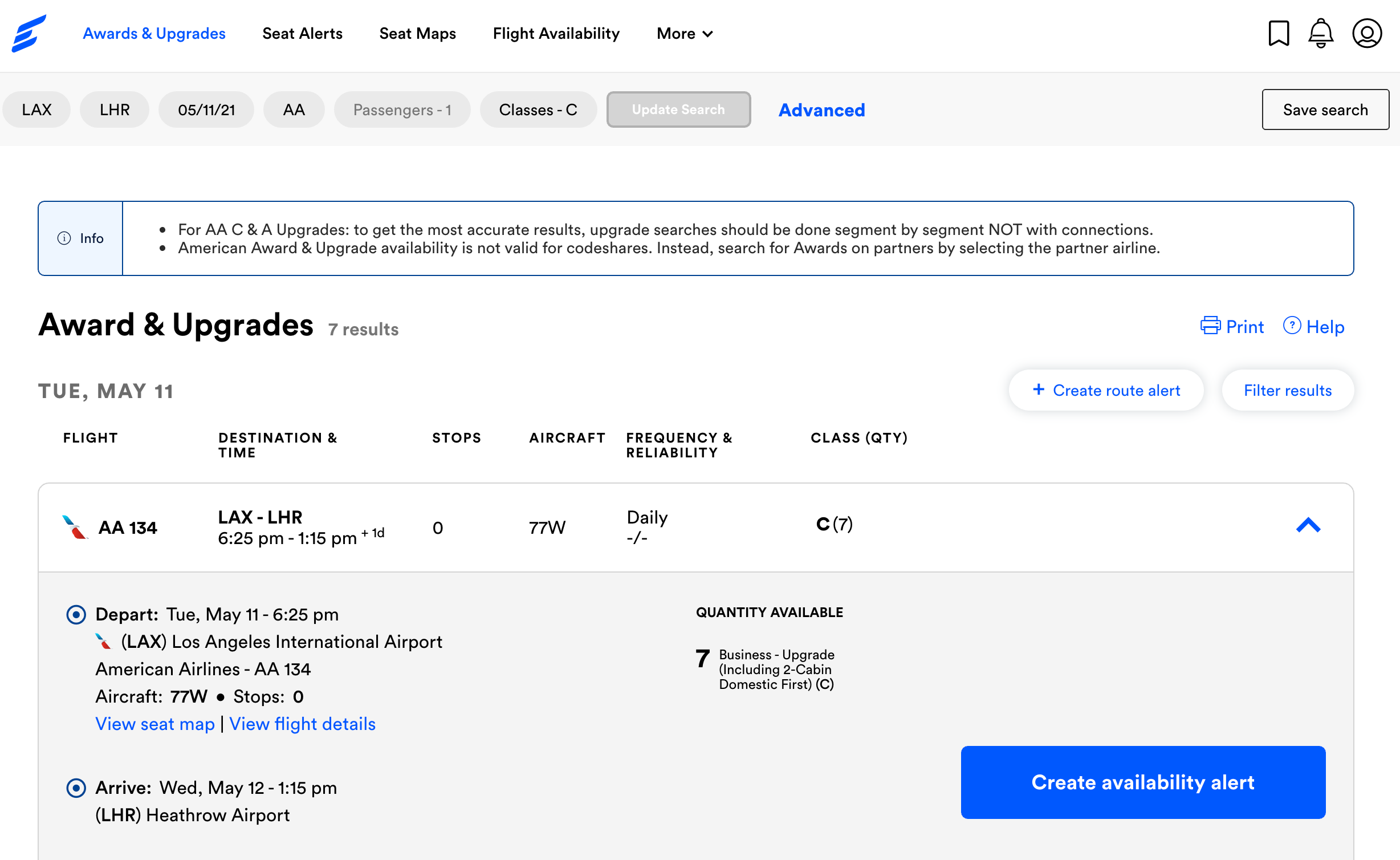The image size is (1400, 860).
Task: Open the Seat Alerts menu item
Action: [302, 34]
